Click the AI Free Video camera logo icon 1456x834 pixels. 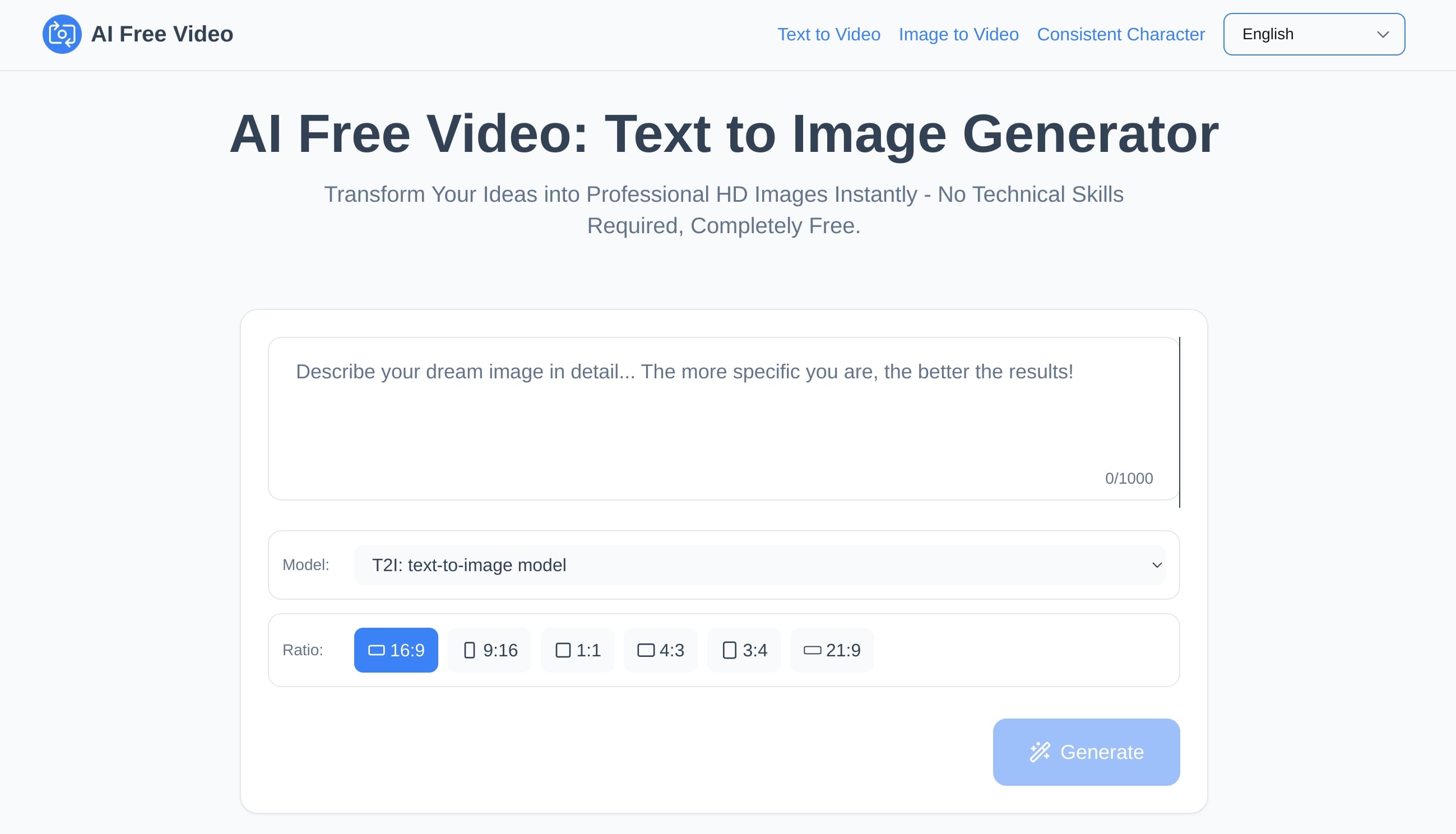[x=62, y=34]
